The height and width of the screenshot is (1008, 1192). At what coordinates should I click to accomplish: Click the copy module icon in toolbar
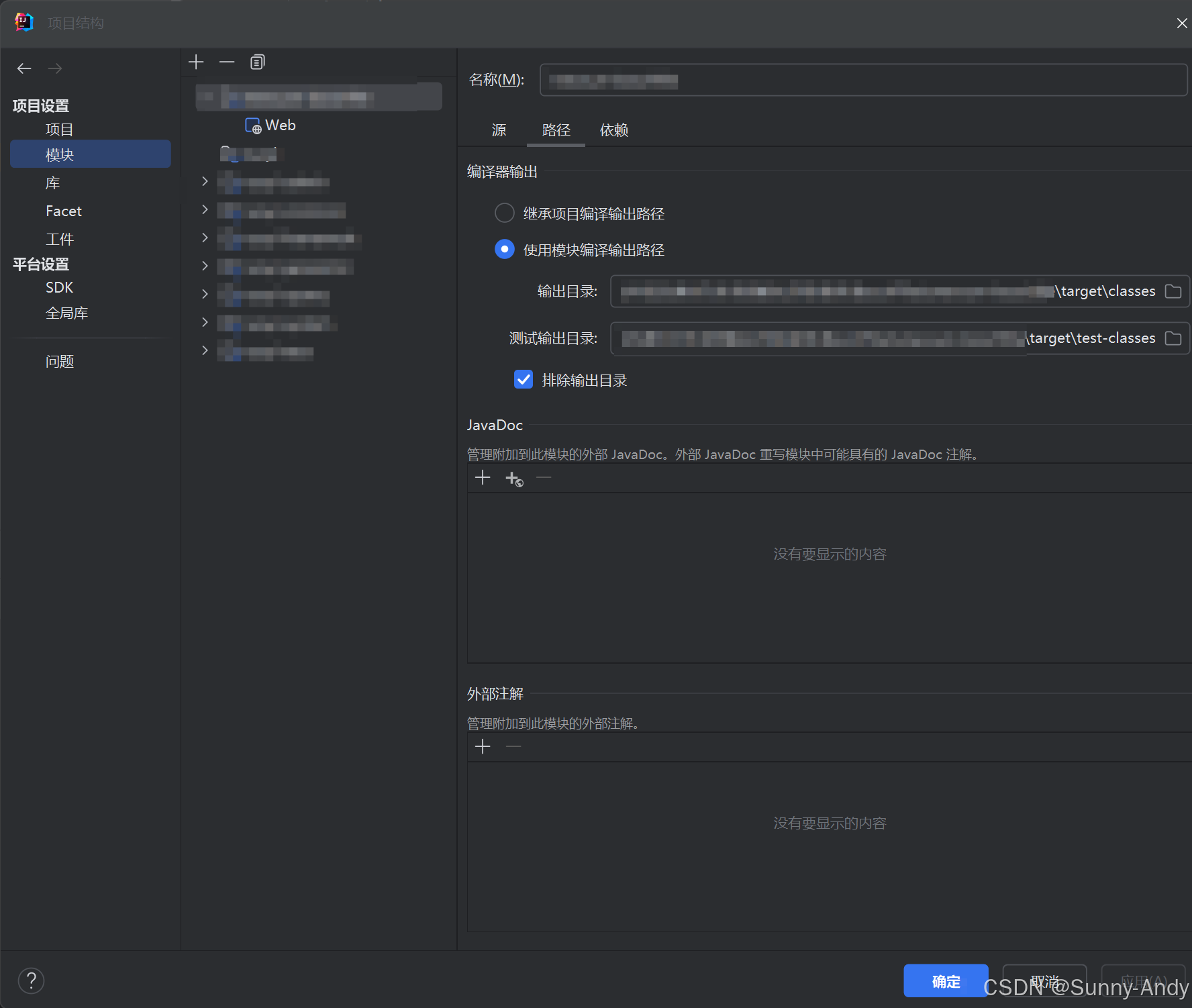pyautogui.click(x=257, y=62)
